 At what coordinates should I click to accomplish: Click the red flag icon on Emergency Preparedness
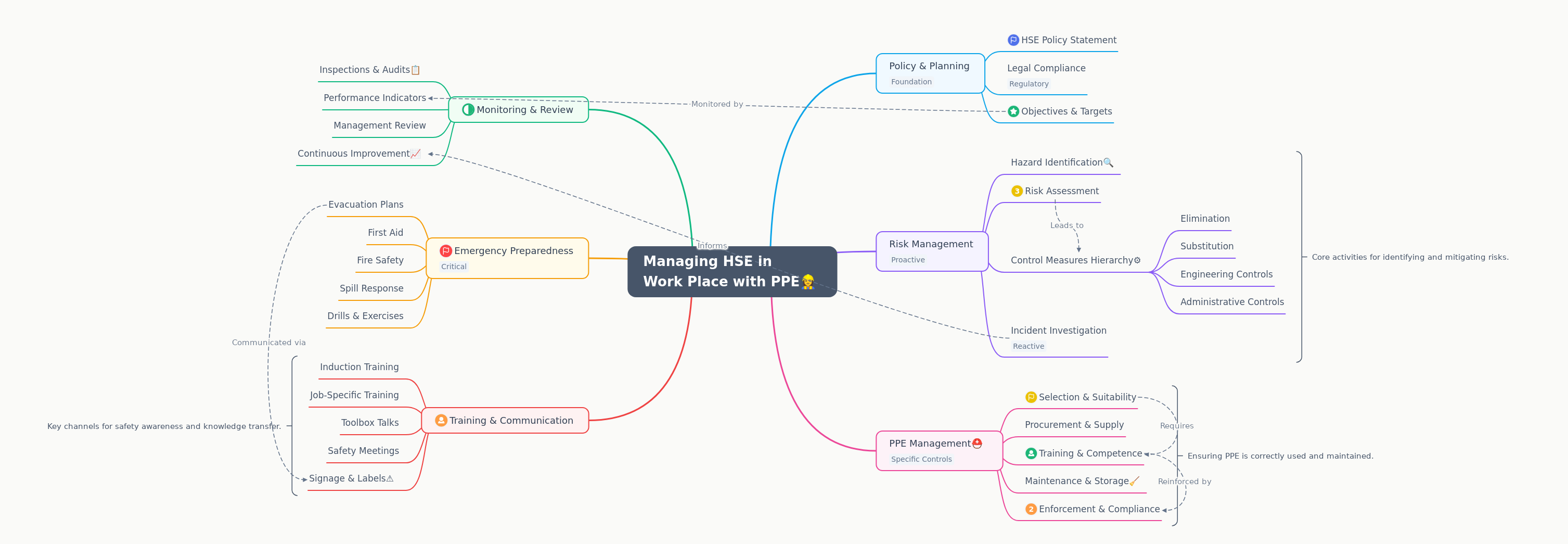445,251
